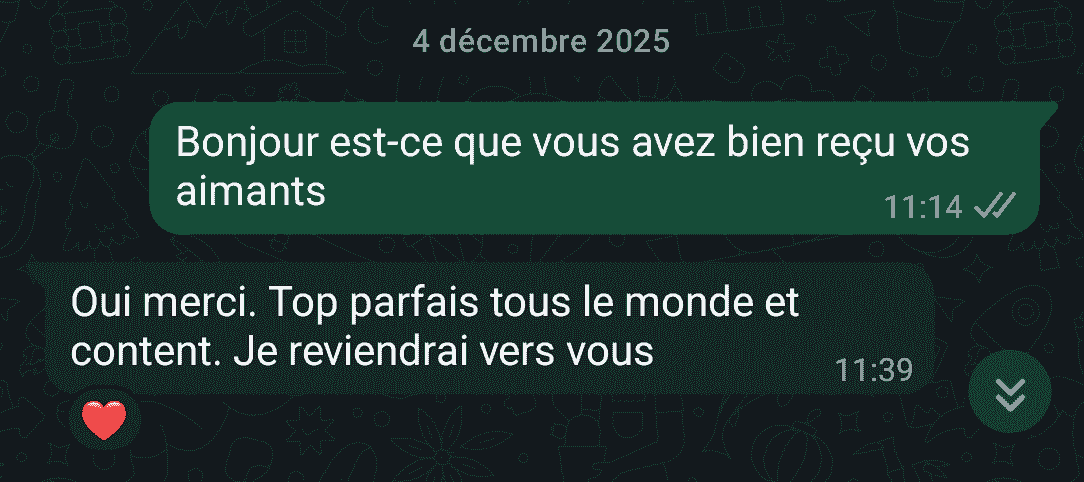Click the word "content." in received message
Image resolution: width=1084 pixels, height=482 pixels.
[147, 353]
